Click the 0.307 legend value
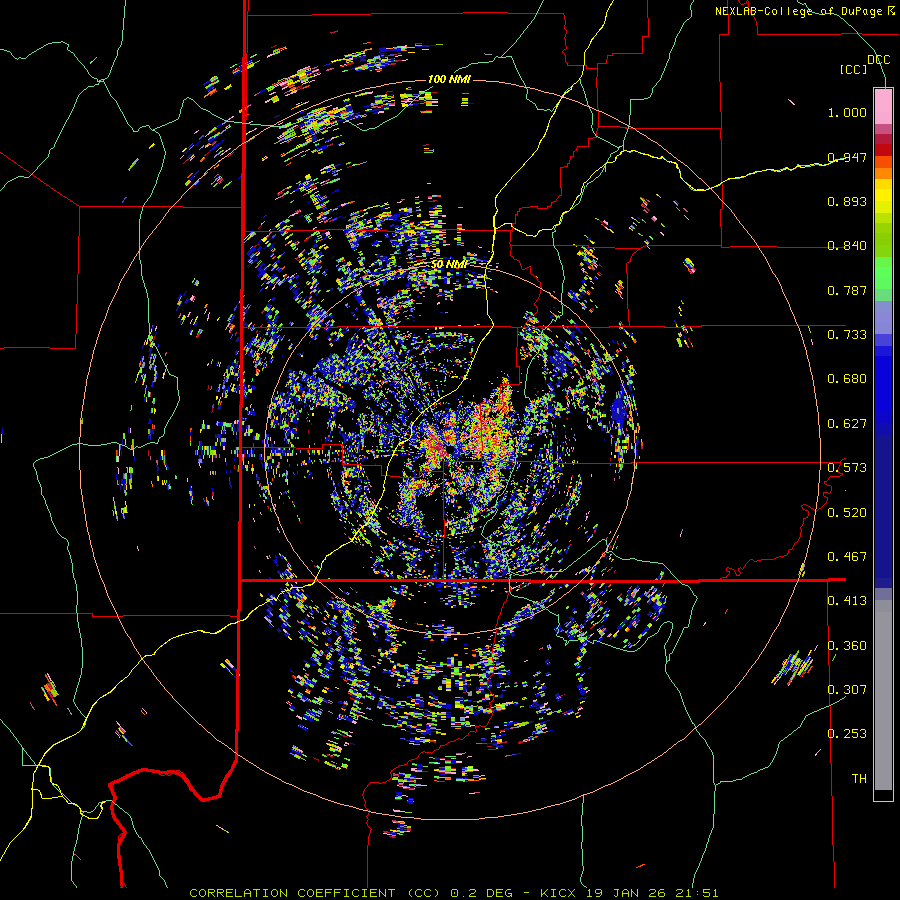 click(x=847, y=690)
